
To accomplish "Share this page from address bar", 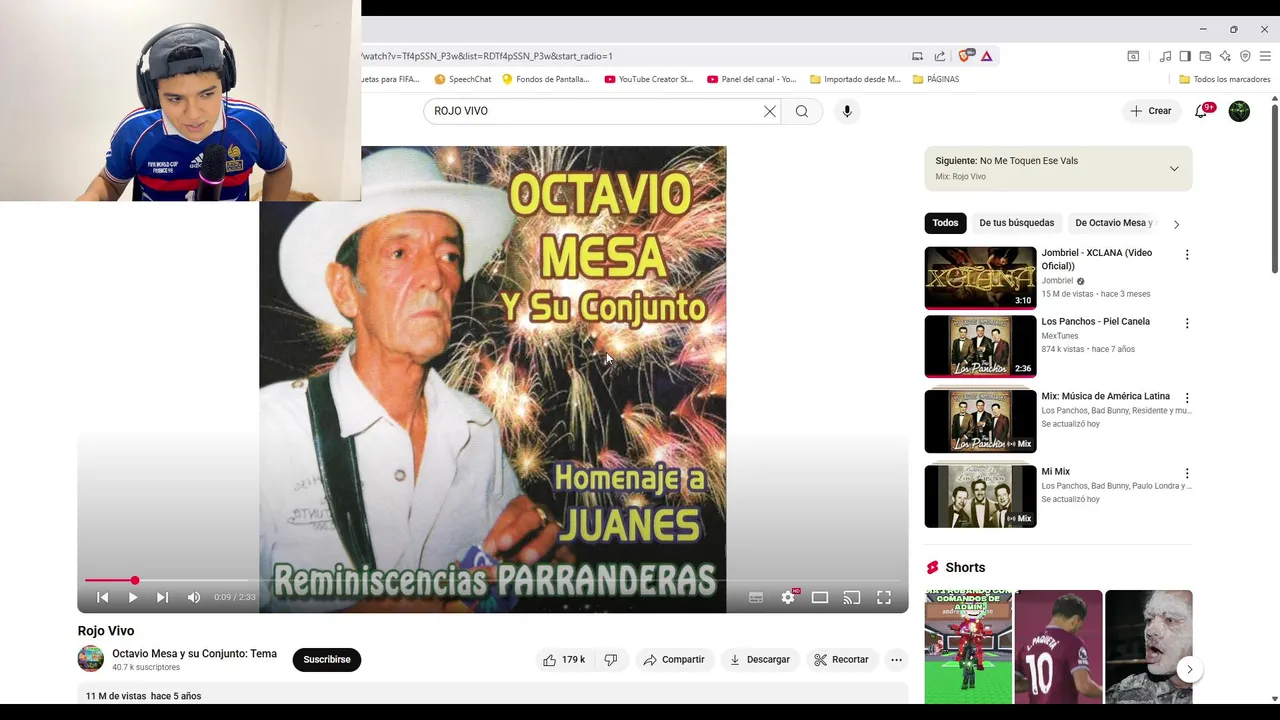I will (x=940, y=56).
